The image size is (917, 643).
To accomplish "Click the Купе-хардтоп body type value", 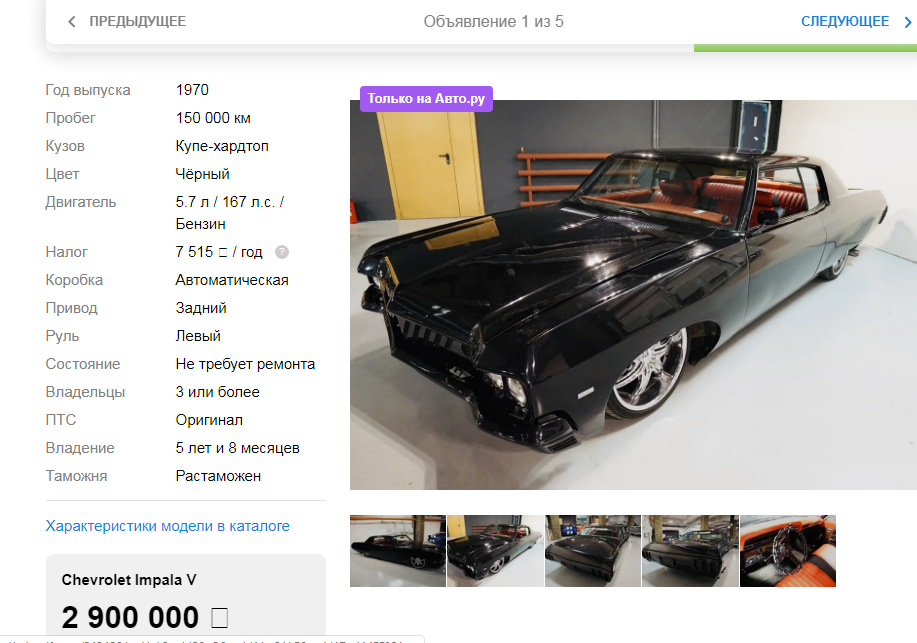I will (x=222, y=146).
